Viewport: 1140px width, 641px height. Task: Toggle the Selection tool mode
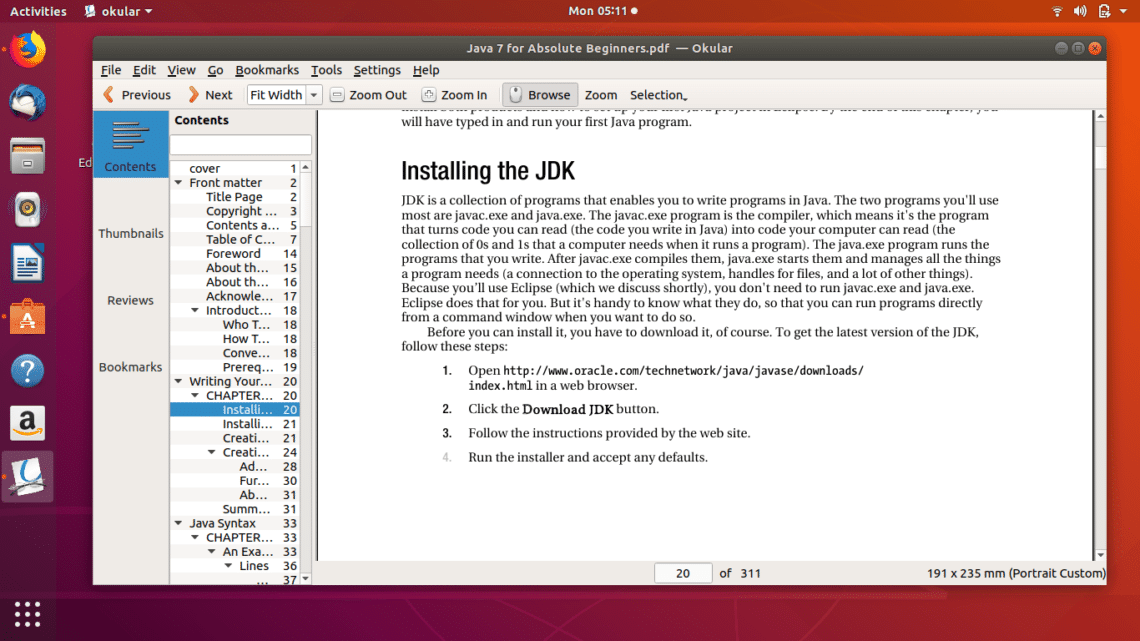(x=658, y=95)
